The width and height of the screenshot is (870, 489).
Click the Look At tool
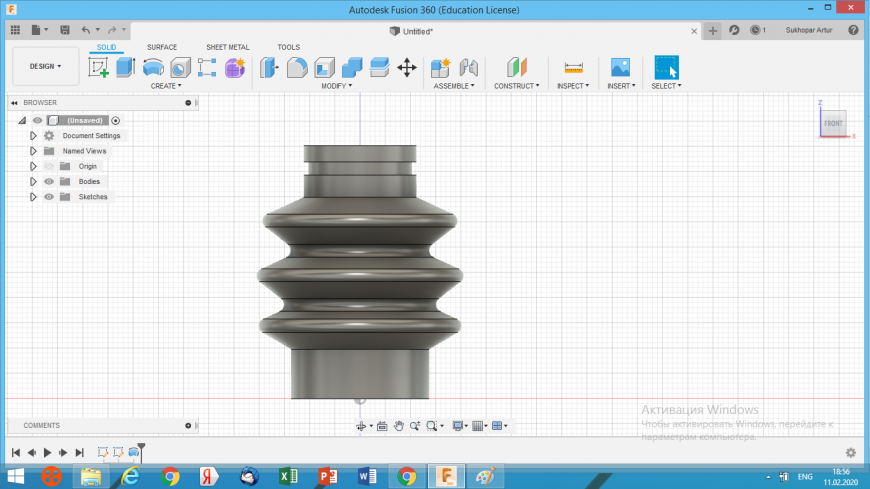[382, 426]
